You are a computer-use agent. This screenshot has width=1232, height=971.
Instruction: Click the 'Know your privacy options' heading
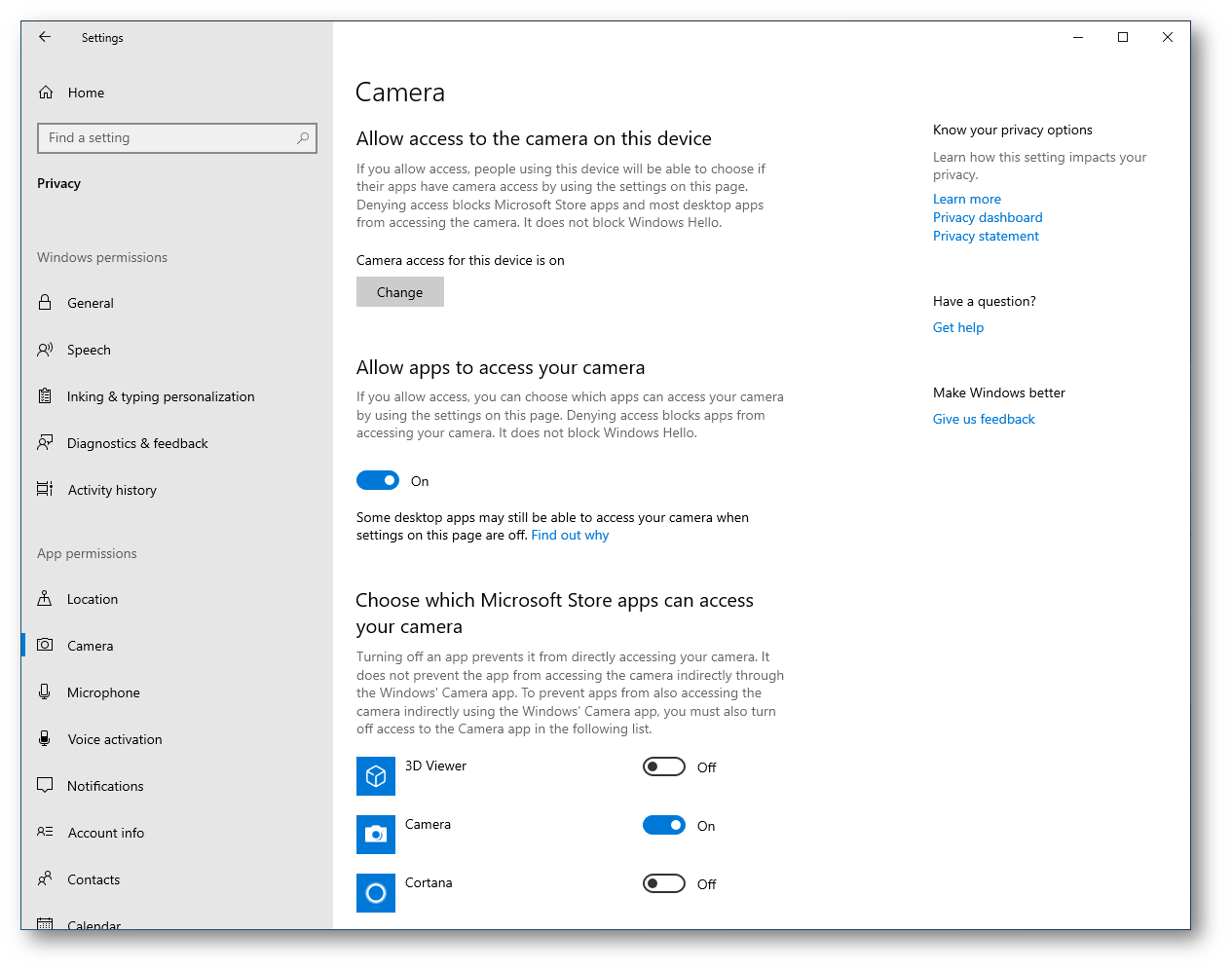1013,130
